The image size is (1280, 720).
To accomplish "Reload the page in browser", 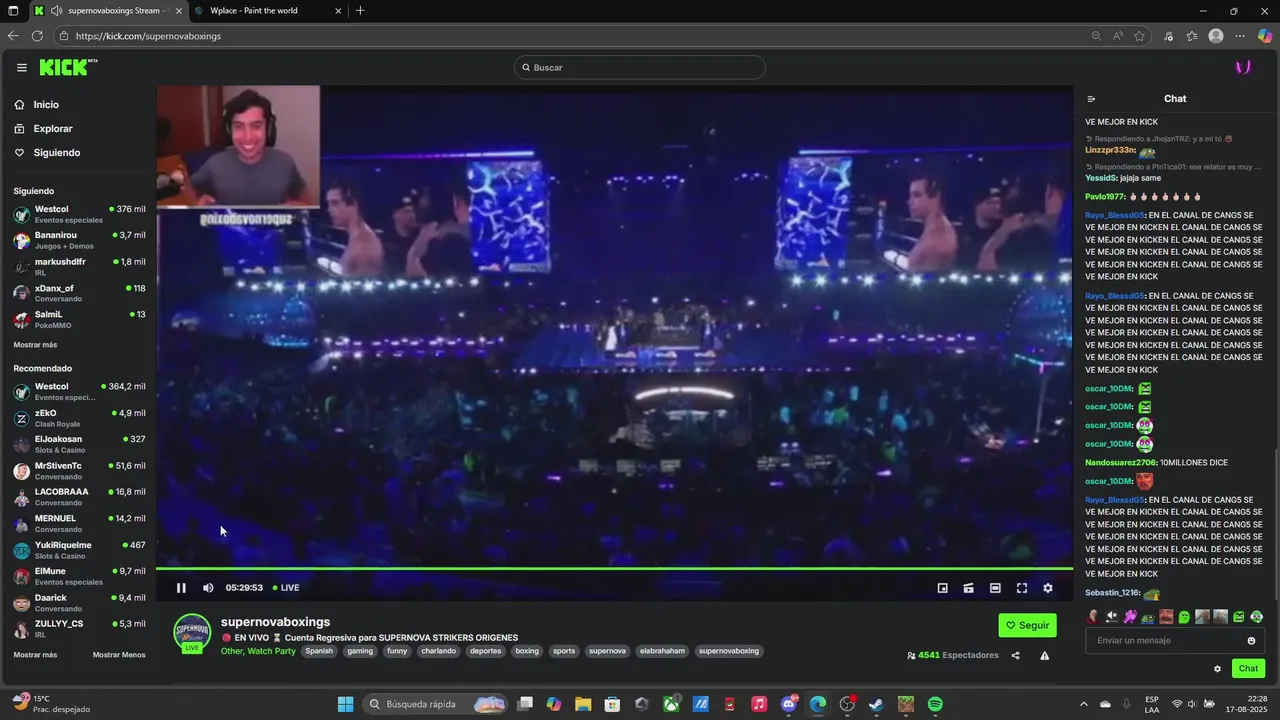I will point(37,36).
